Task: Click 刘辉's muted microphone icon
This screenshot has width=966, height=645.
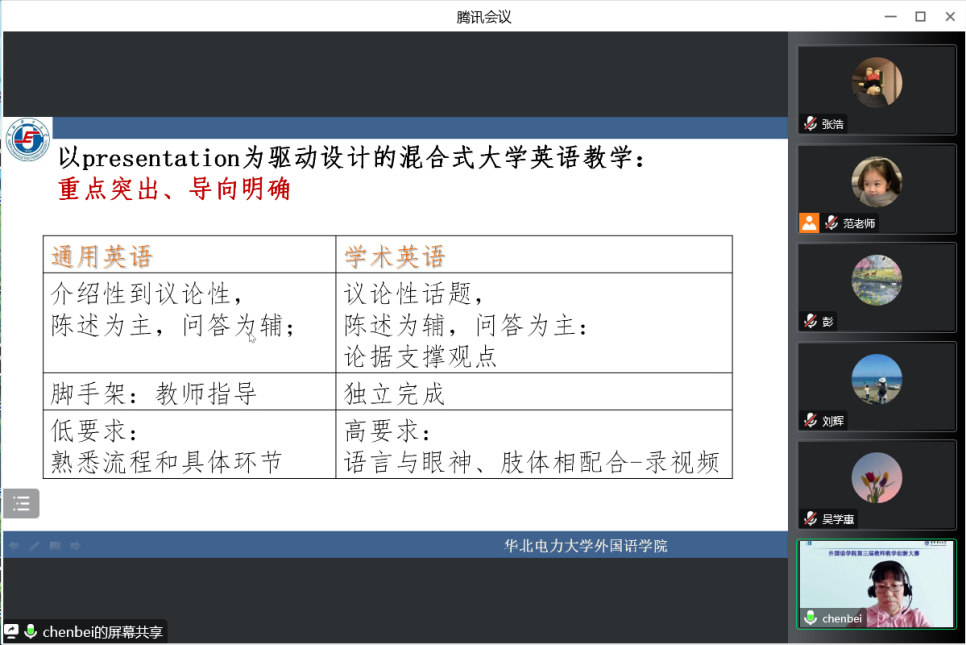Action: point(810,421)
